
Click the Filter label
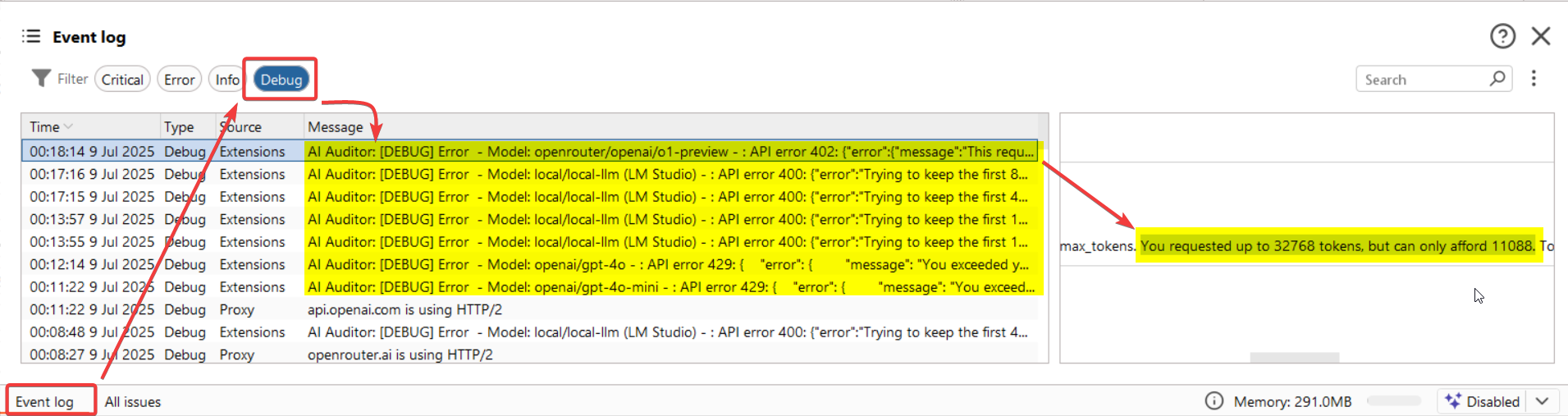click(72, 79)
